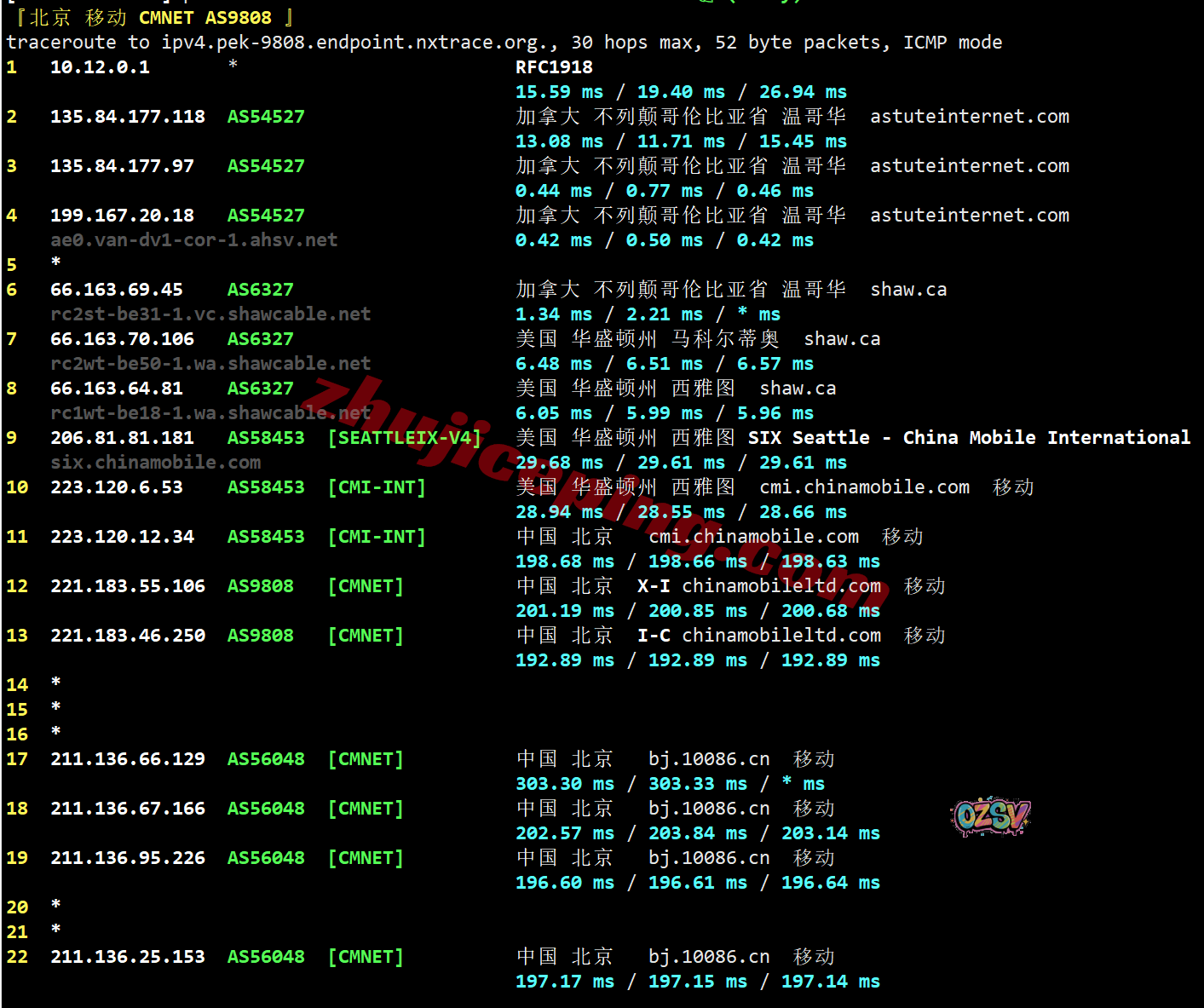Click the rc2wt-be50-1.wa.shawcable.net hostname

210,364
